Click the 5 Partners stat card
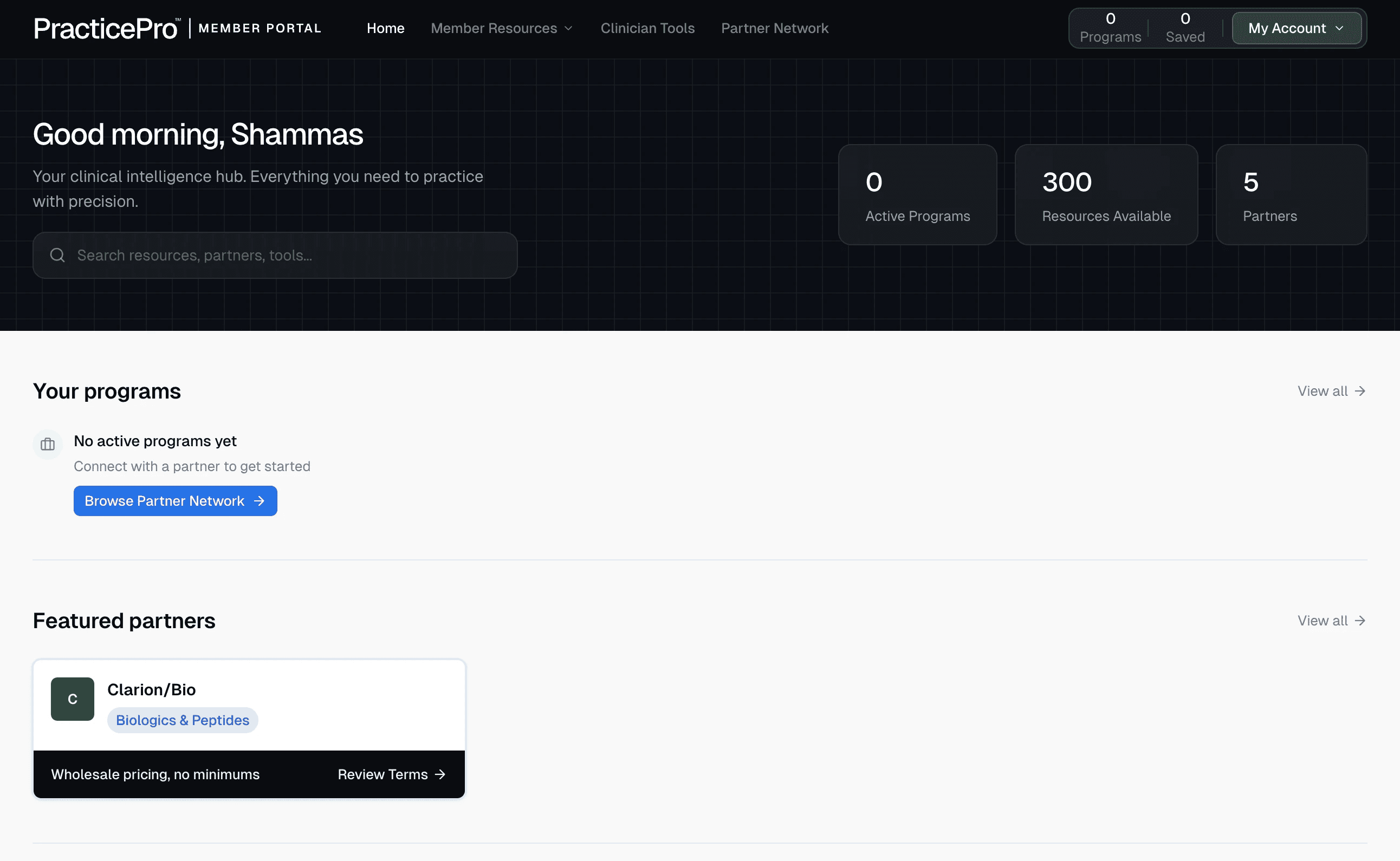Viewport: 1400px width, 861px height. coord(1291,195)
